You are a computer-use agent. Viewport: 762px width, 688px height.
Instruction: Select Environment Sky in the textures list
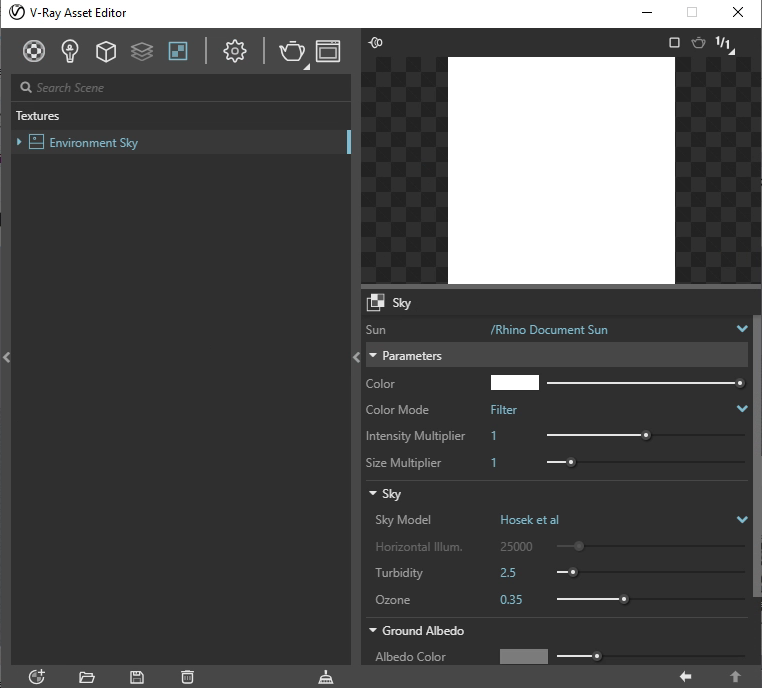click(x=180, y=142)
